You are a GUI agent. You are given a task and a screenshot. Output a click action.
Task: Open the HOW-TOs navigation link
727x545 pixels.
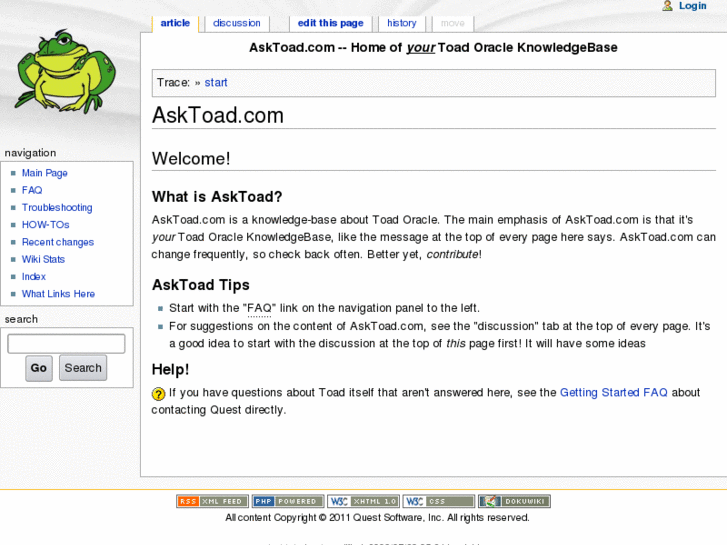pyautogui.click(x=46, y=225)
